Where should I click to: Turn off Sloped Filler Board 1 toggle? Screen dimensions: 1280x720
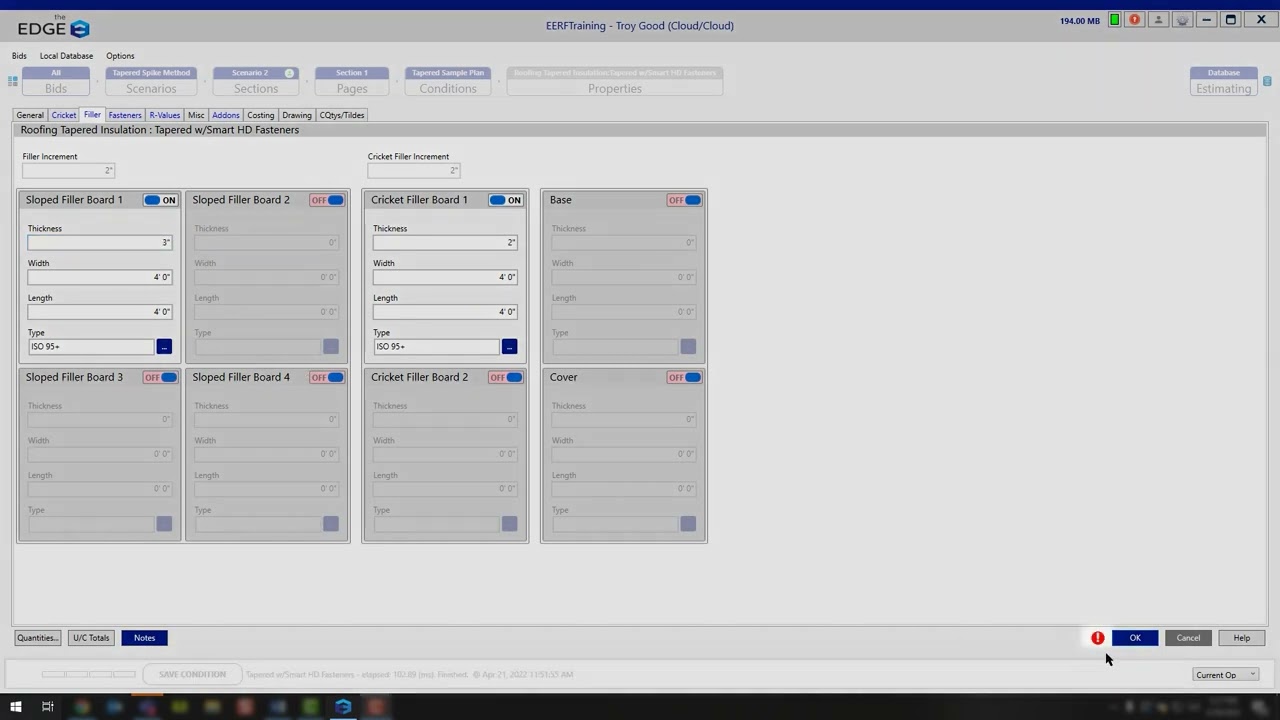160,200
